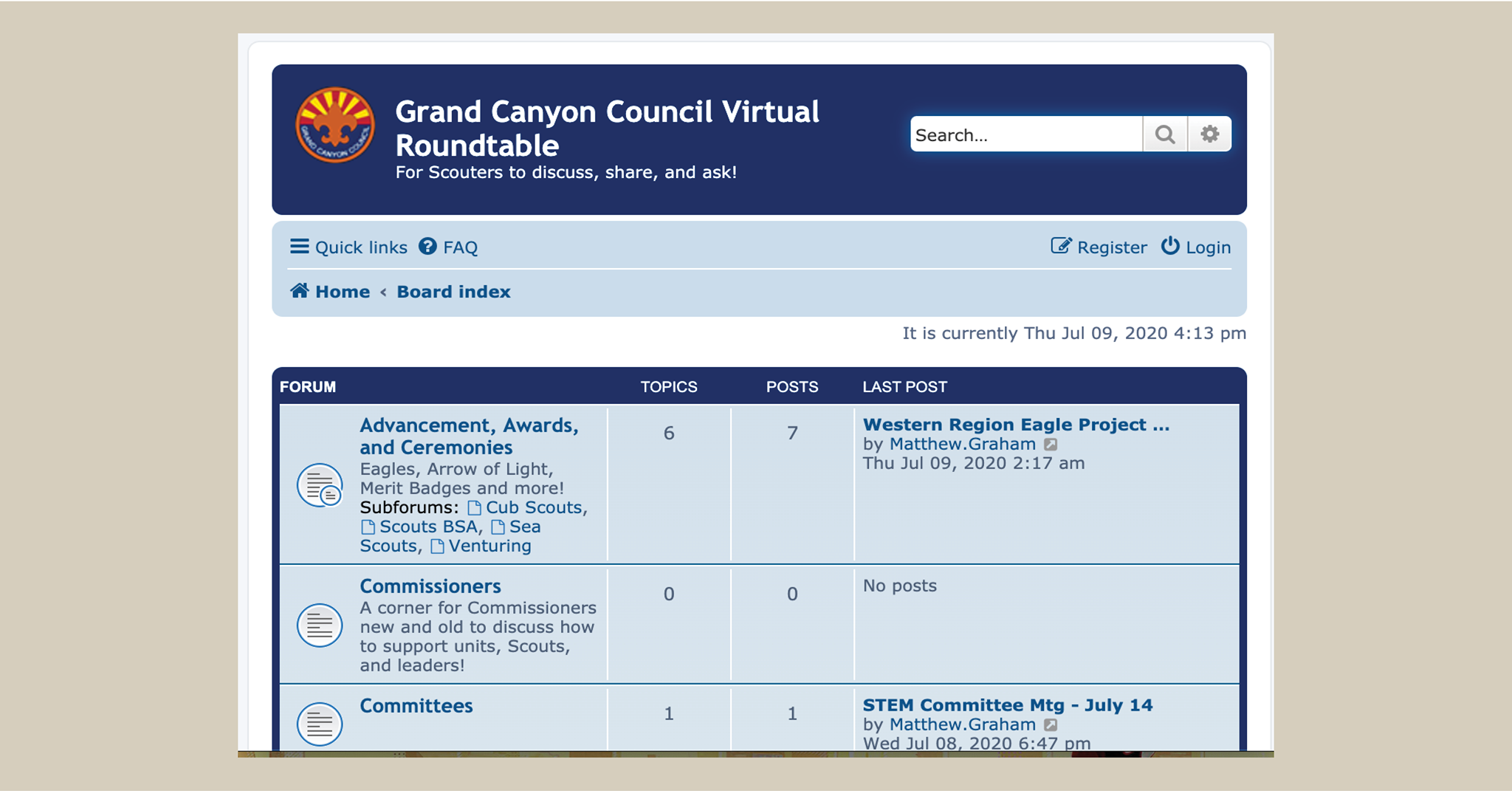Open the Grand Canyon Council Virtual Roundtable title
1512x791 pixels.
point(607,129)
